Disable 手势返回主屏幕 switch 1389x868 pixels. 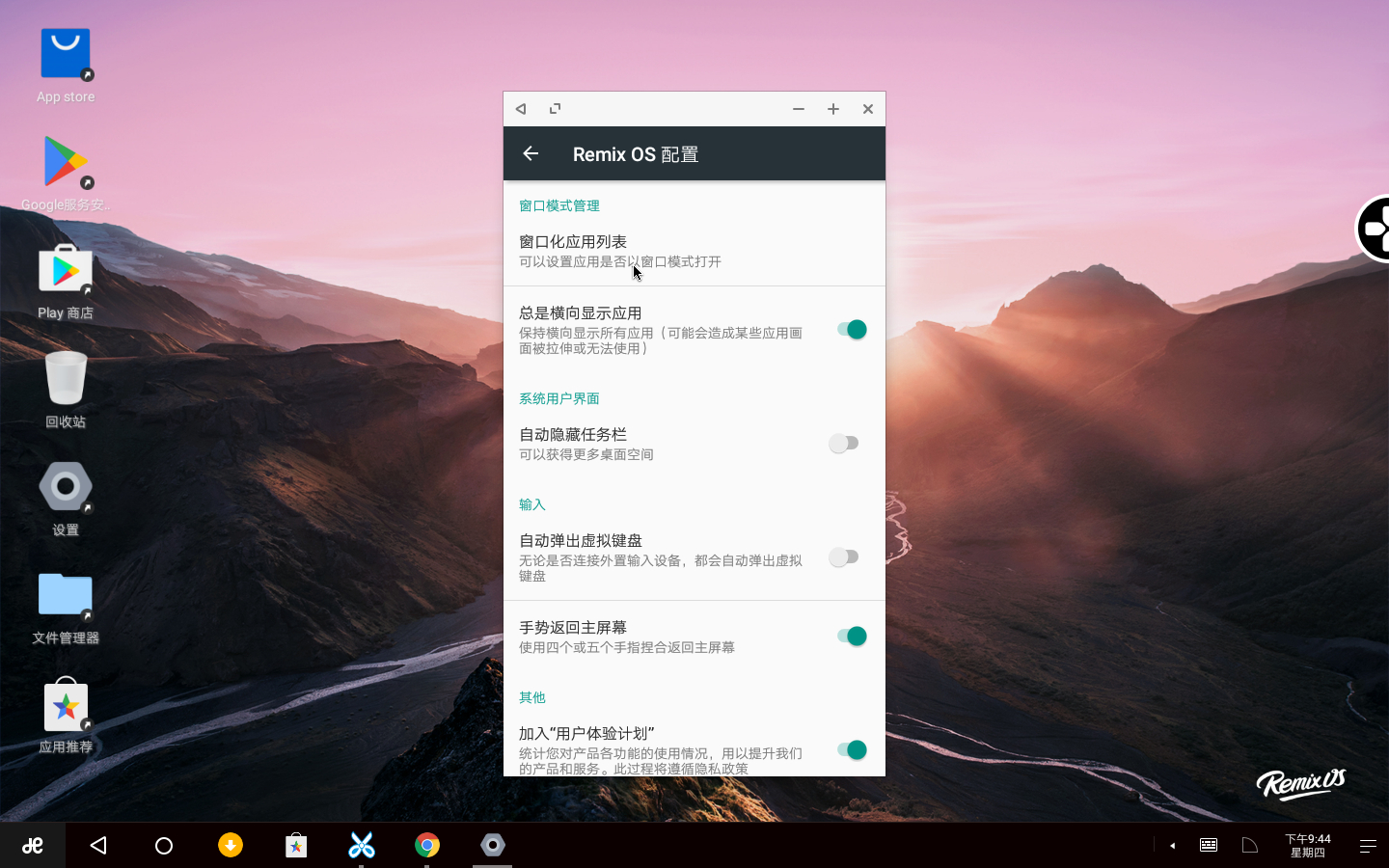click(x=852, y=637)
